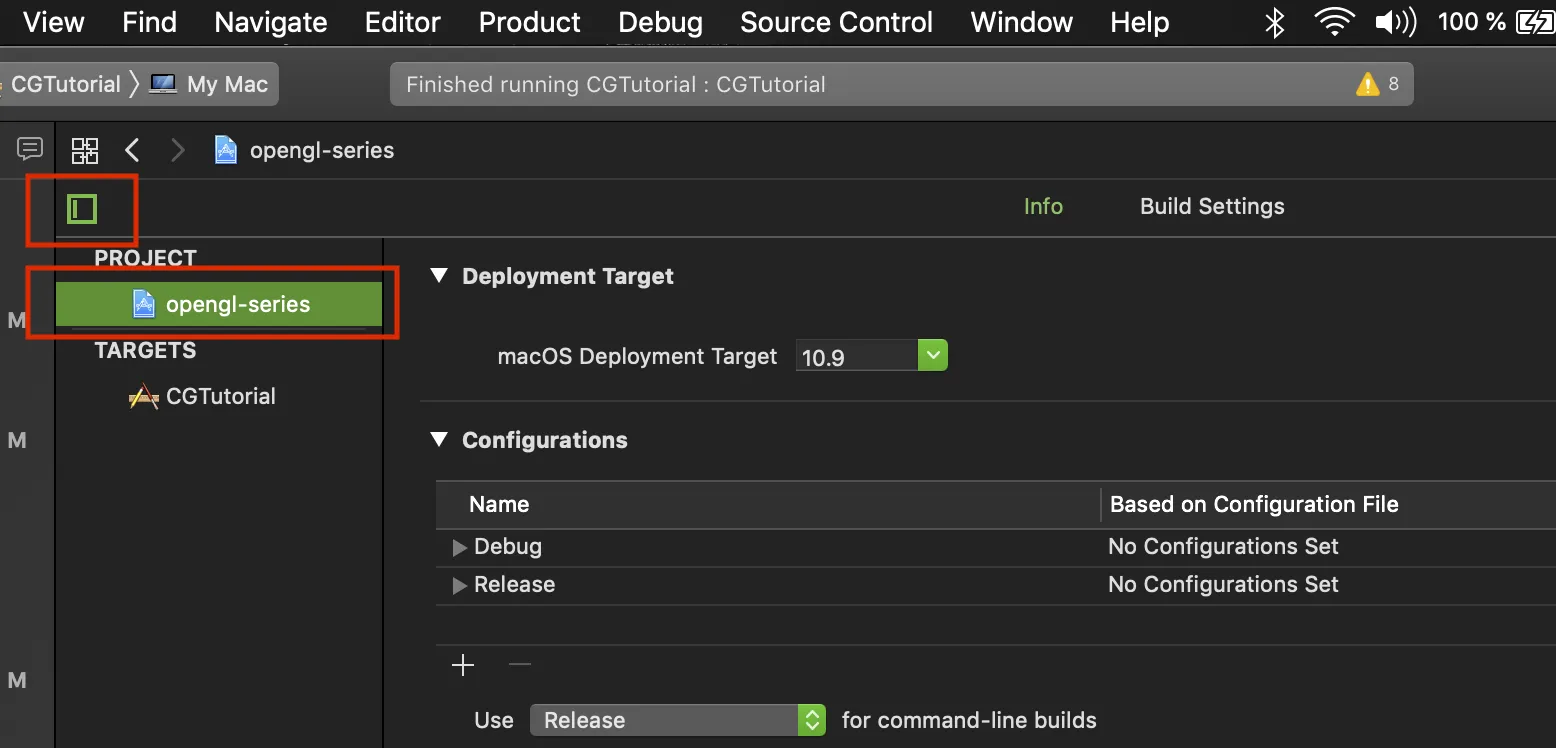Click the volume speaker icon
Image resolution: width=1556 pixels, height=748 pixels.
(x=1396, y=22)
